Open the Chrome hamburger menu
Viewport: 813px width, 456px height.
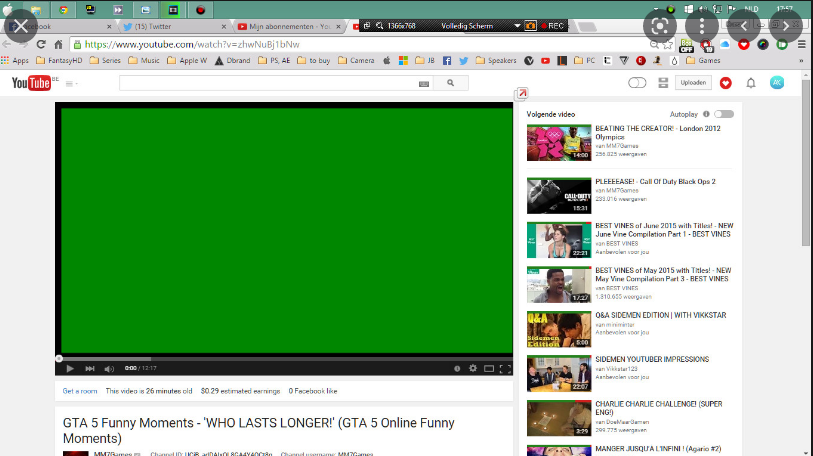802,45
